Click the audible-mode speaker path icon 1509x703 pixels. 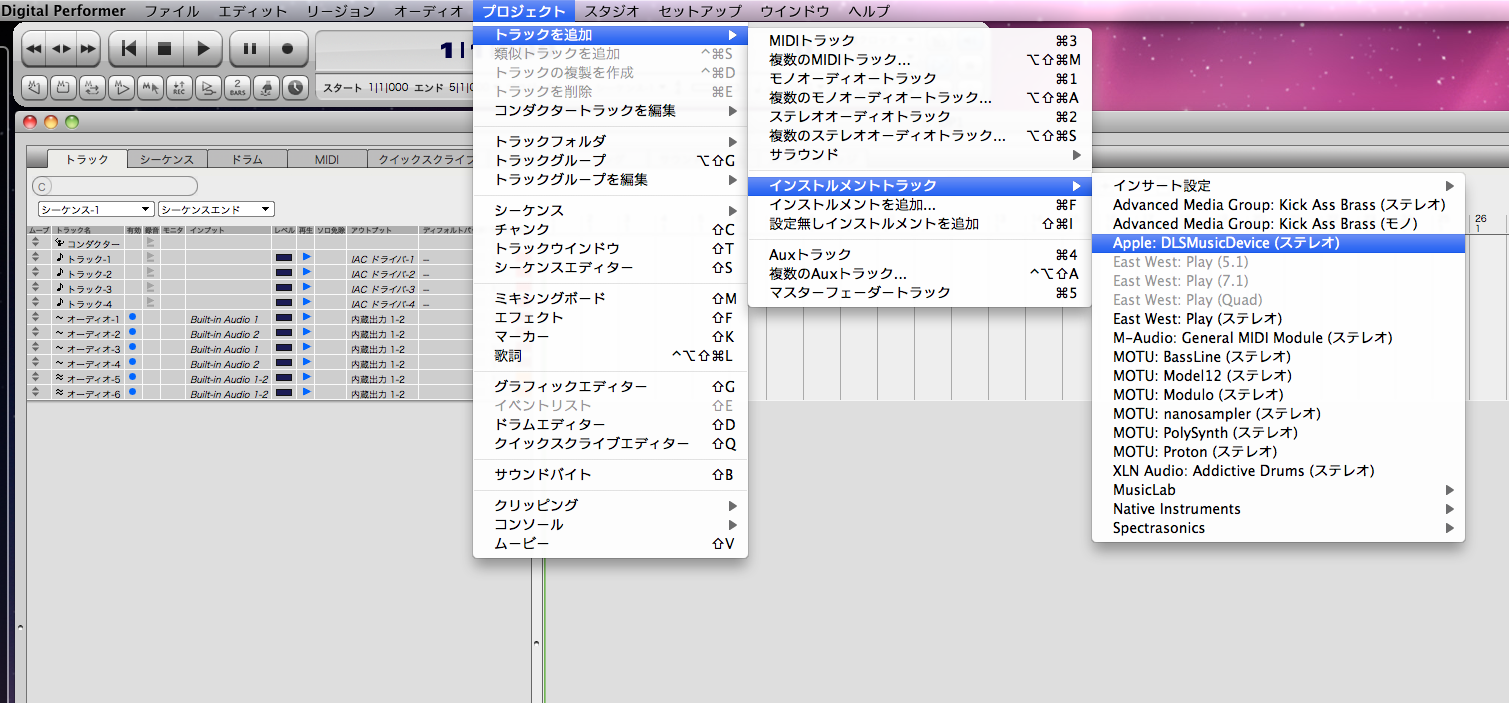tap(208, 87)
